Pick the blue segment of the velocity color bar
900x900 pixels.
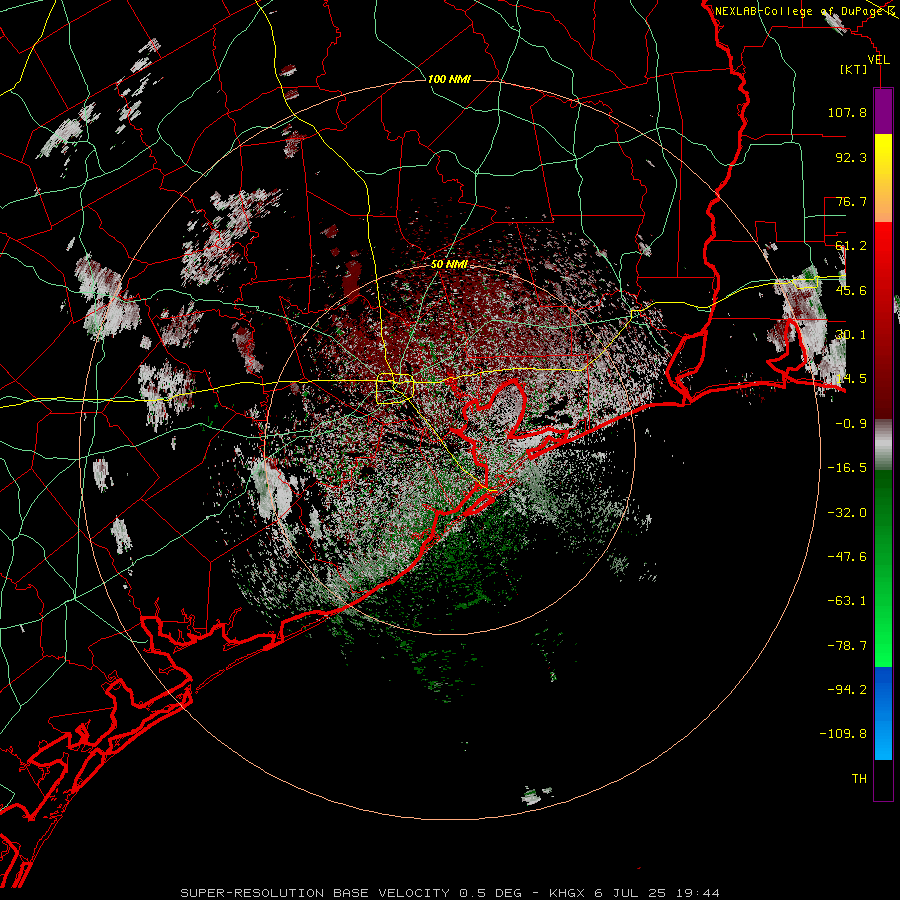pyautogui.click(x=883, y=713)
